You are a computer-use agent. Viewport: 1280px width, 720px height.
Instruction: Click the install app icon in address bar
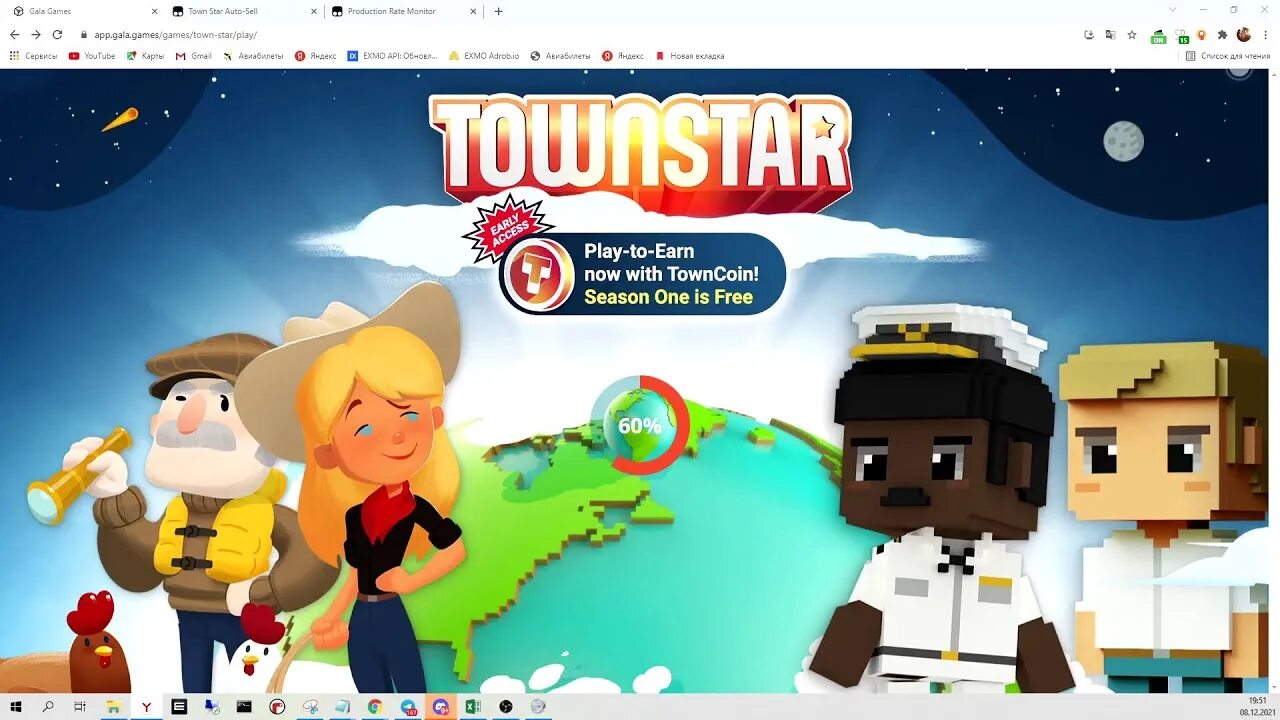(1089, 34)
